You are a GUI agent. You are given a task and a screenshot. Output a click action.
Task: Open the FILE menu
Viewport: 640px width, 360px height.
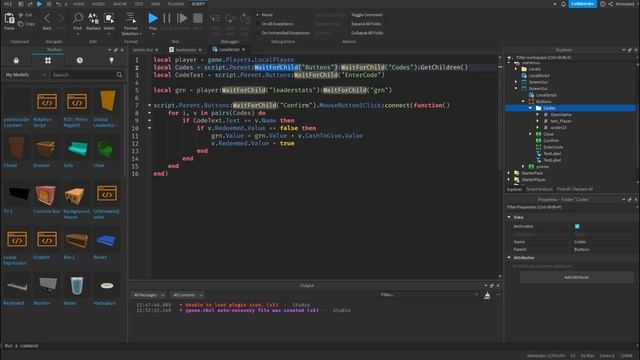pos(8,4)
